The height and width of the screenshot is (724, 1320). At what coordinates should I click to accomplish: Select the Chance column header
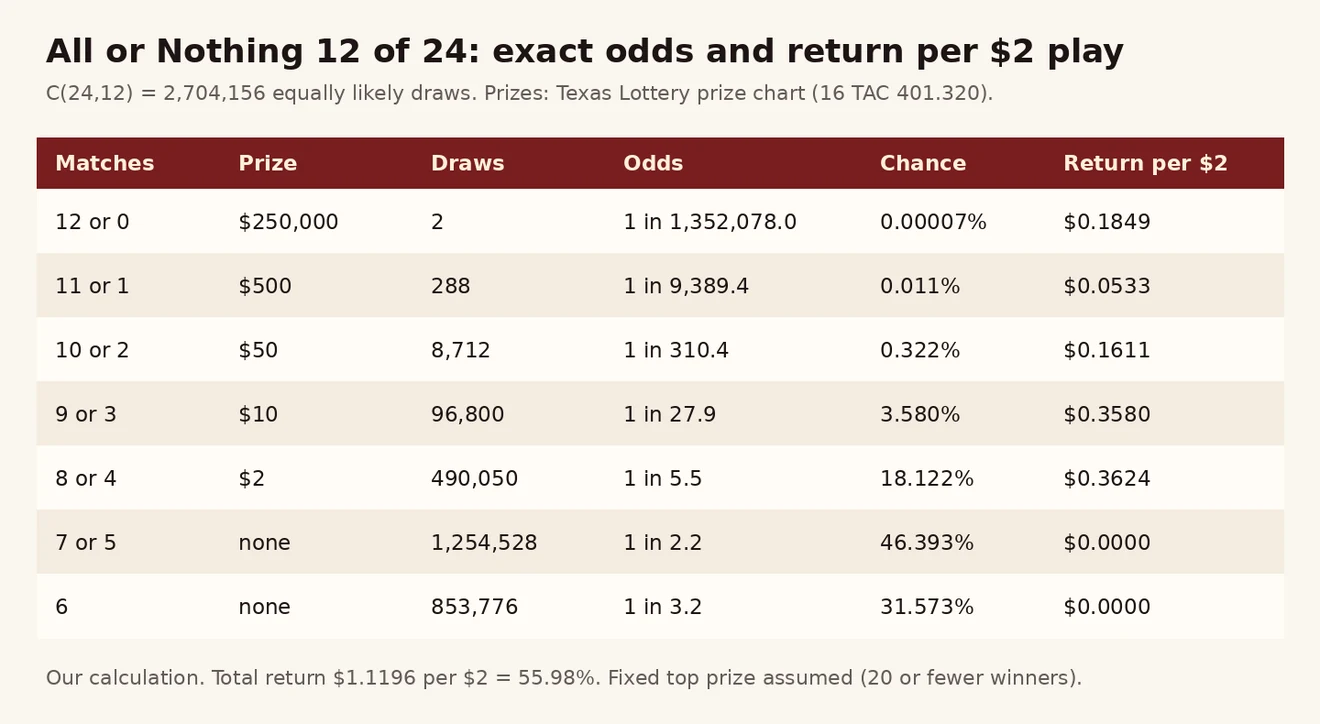click(923, 163)
